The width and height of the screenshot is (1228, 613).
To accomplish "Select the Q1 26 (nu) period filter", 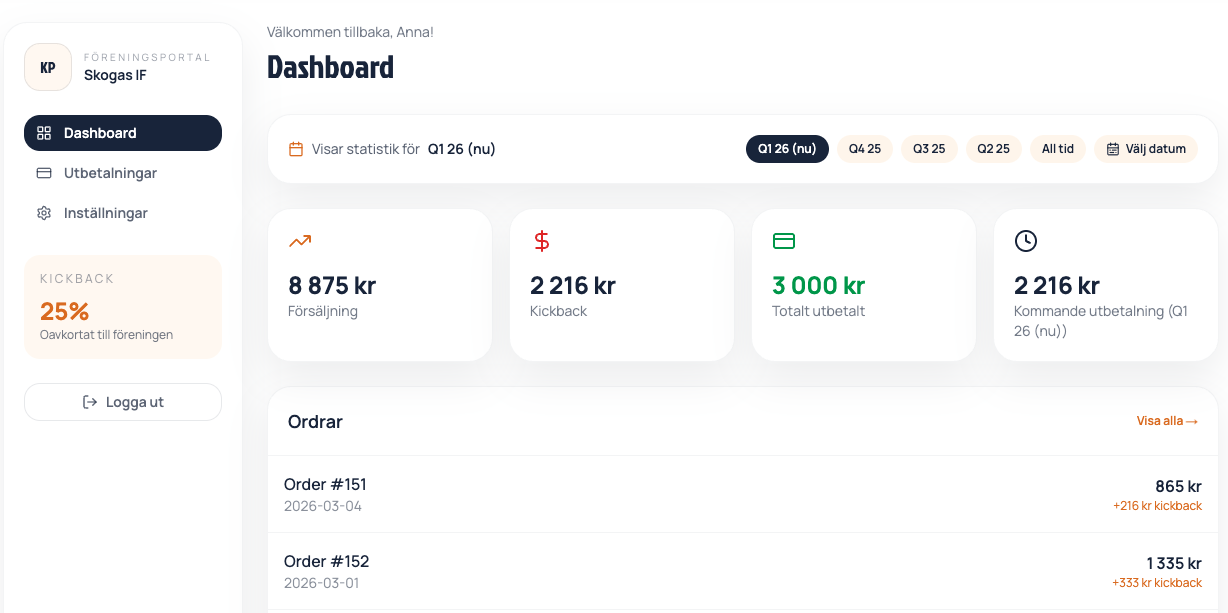I will click(x=787, y=149).
